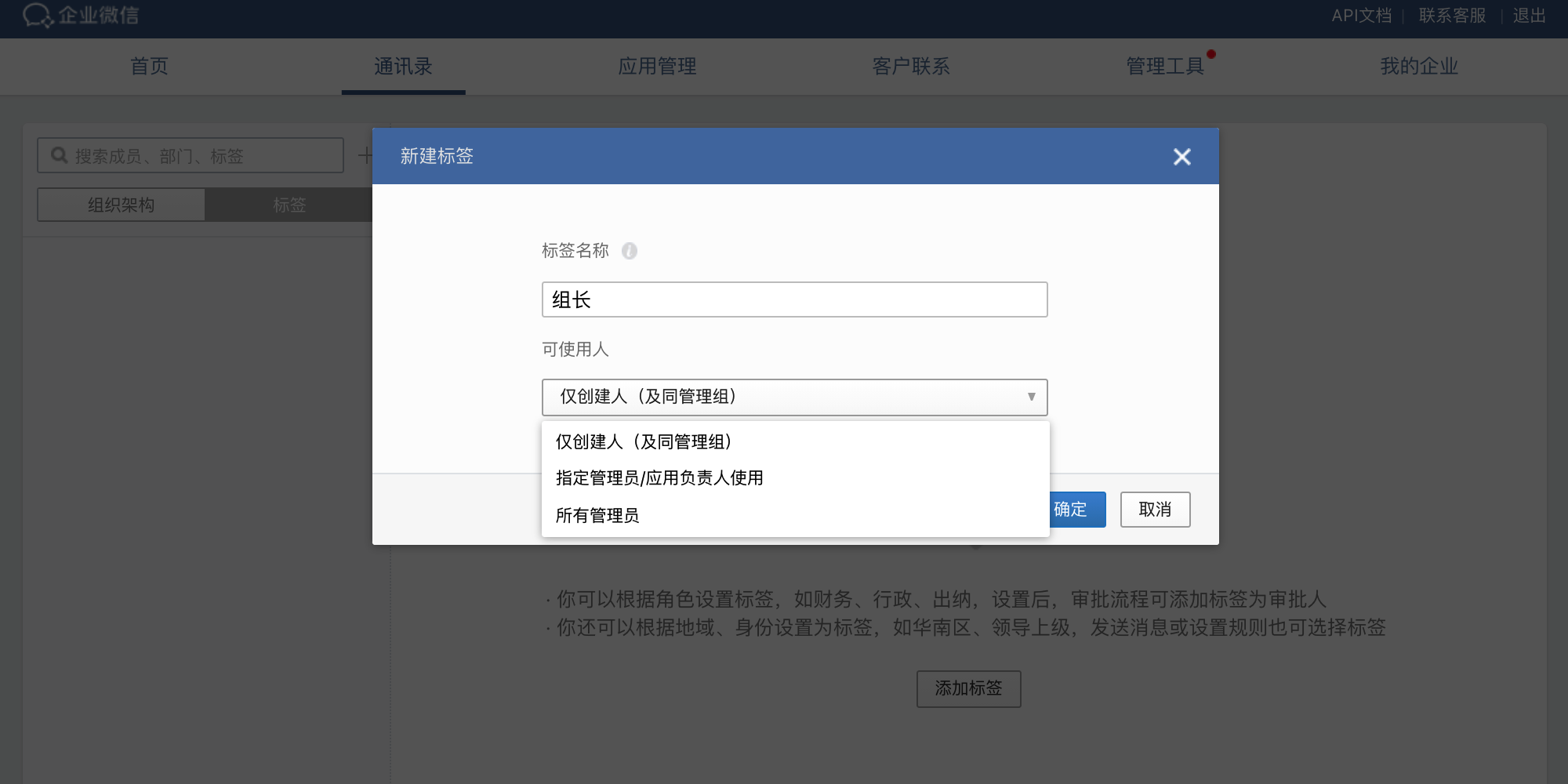Click the dropdown arrow of 可使用人
The height and width of the screenshot is (784, 1568).
(1031, 397)
